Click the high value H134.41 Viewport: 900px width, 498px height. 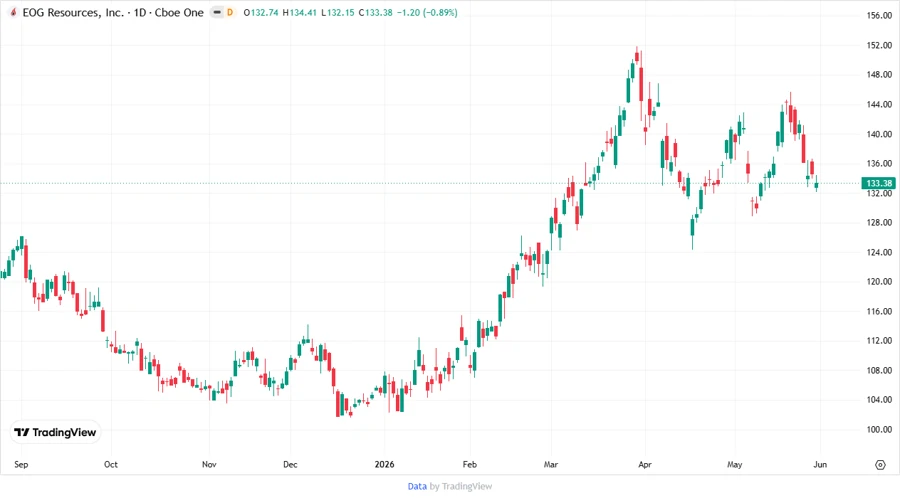pyautogui.click(x=300, y=13)
